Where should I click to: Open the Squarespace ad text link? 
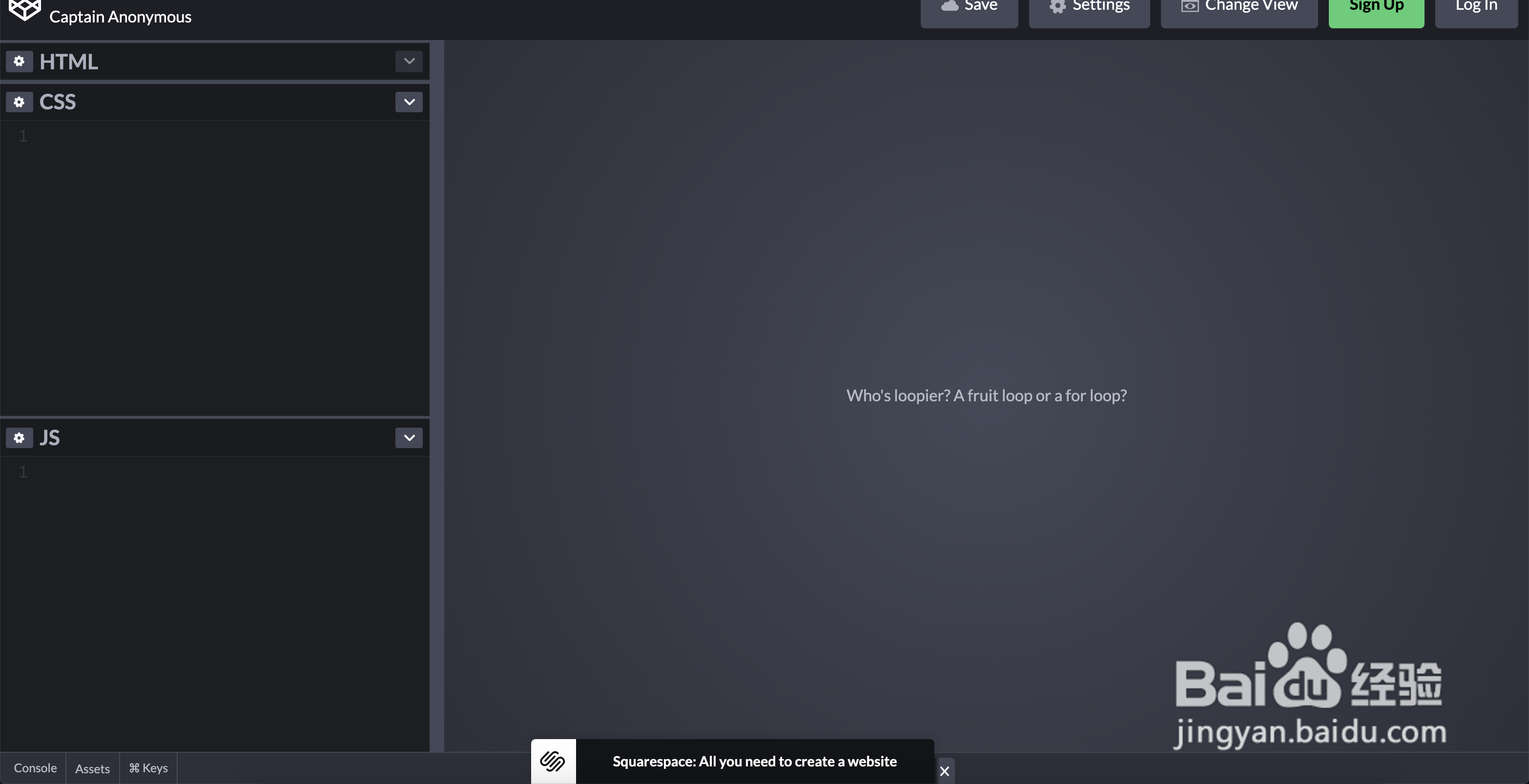tap(754, 762)
